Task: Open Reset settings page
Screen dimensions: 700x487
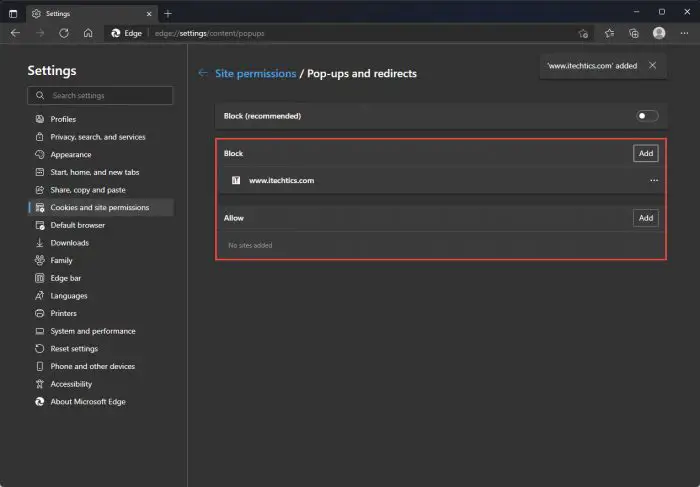Action: click(100, 349)
